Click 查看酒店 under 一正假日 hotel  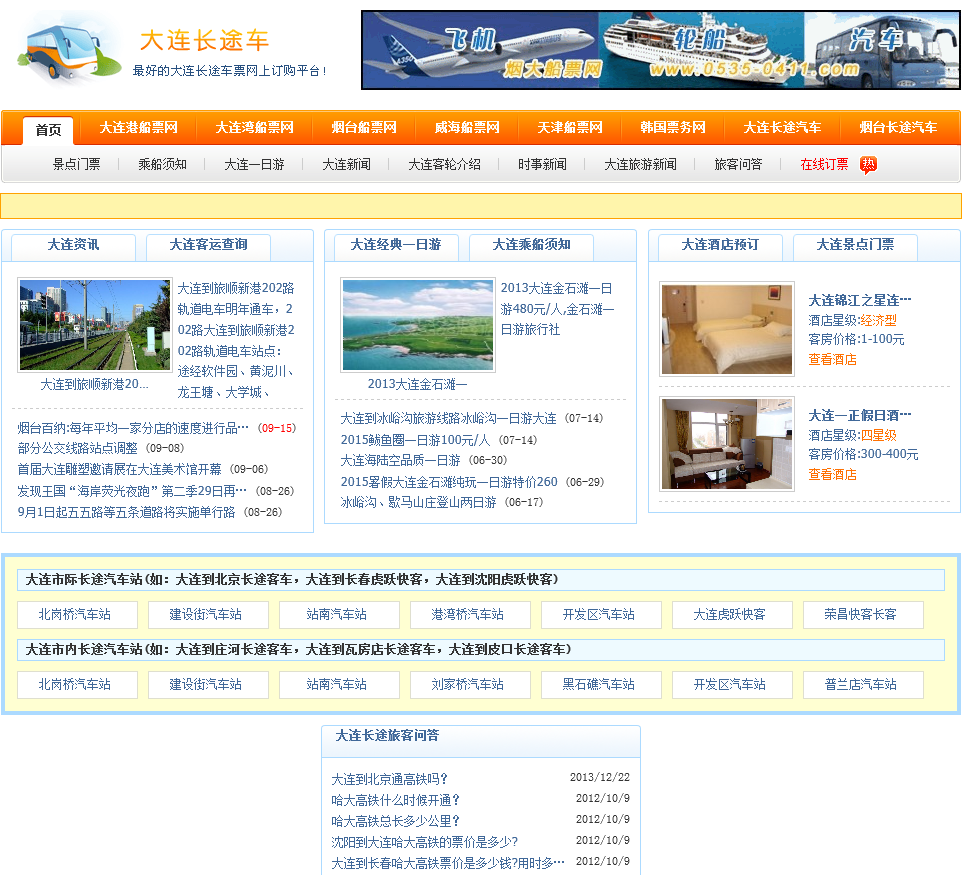click(x=833, y=474)
